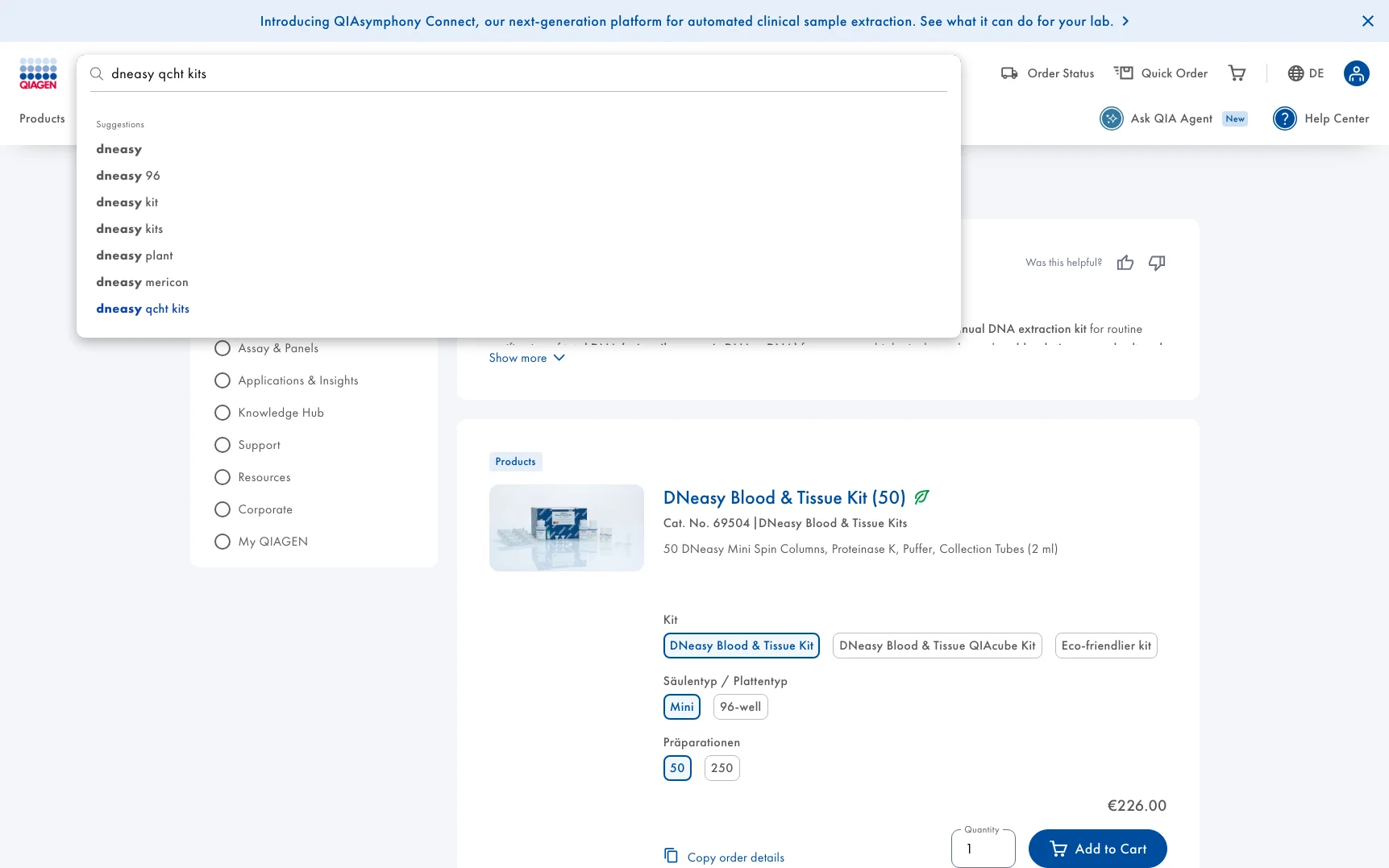Screen dimensions: 1389x868
Task: Select Eco-friendlier kit option
Action: (1106, 646)
